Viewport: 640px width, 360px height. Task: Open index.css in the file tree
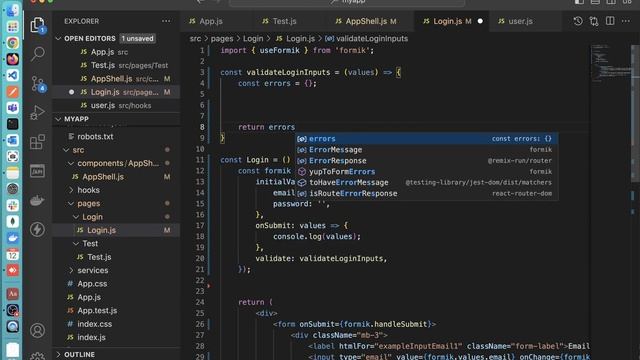[x=116, y=324]
